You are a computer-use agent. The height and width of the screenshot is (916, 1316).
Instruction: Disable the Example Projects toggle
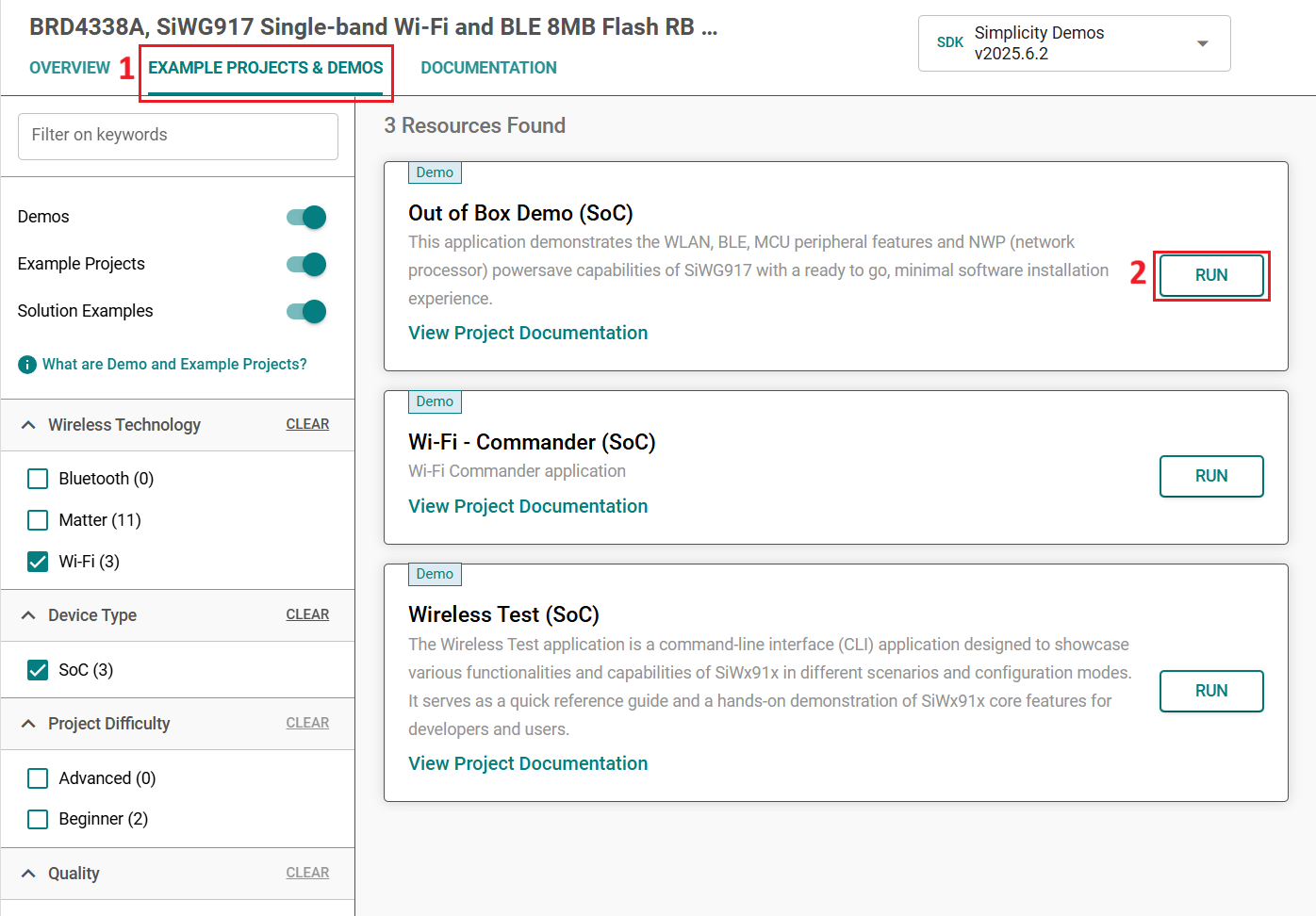(x=306, y=265)
